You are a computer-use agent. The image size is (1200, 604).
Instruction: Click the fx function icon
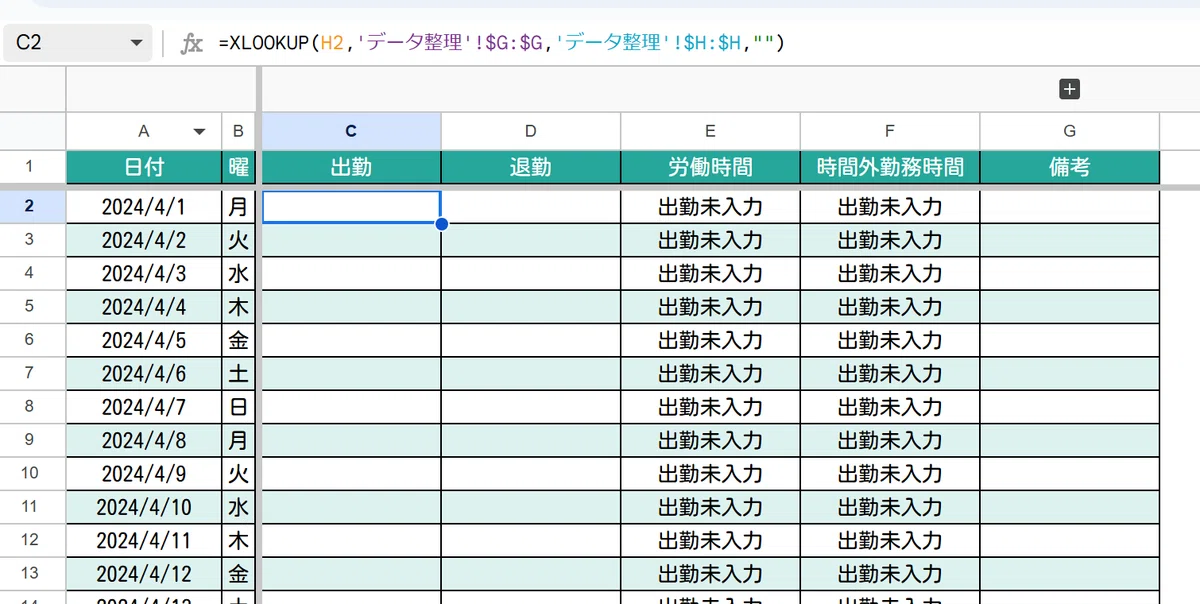tap(191, 43)
